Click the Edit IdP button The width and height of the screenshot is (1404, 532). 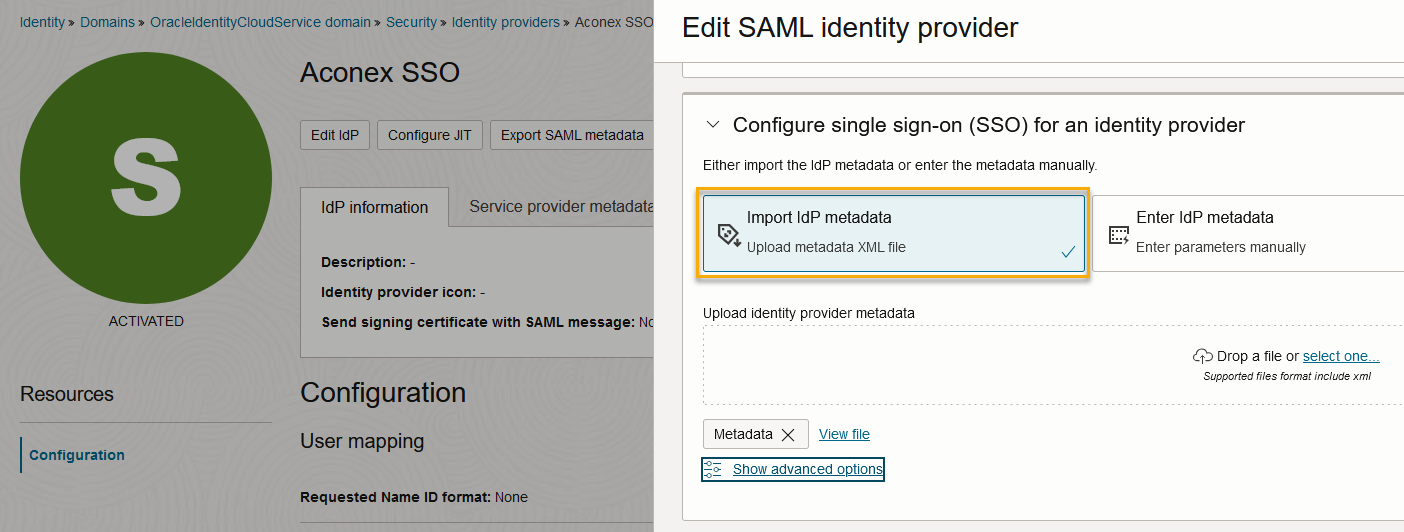tap(336, 135)
